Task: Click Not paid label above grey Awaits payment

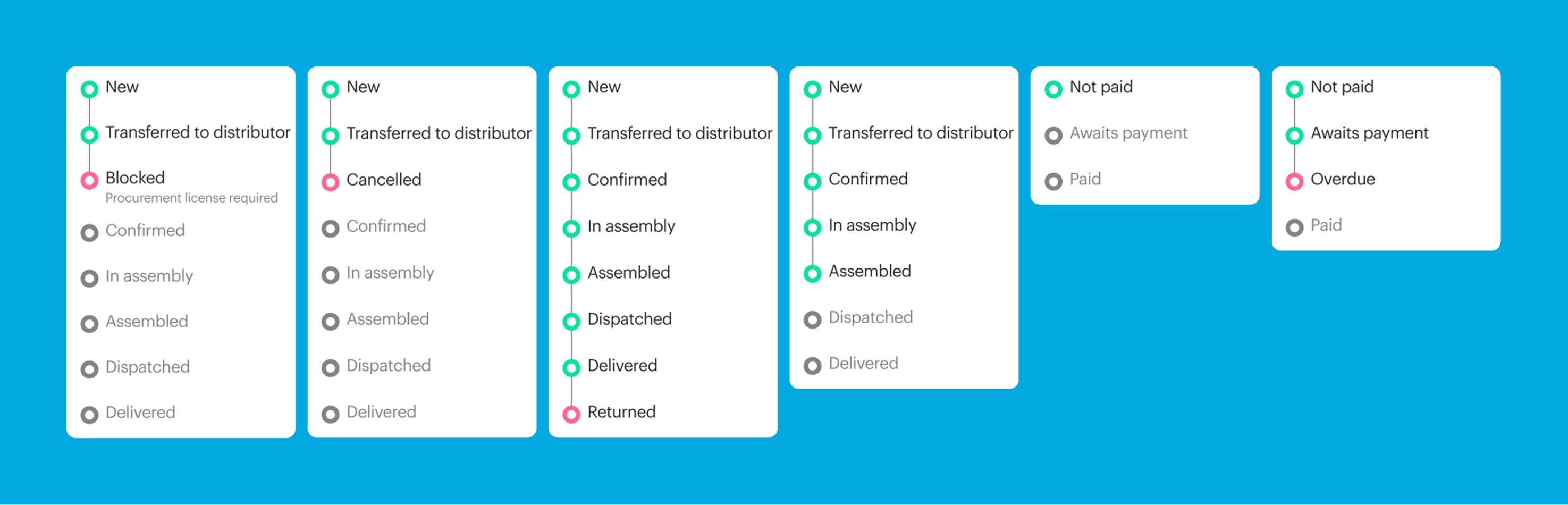Action: 1101,87
